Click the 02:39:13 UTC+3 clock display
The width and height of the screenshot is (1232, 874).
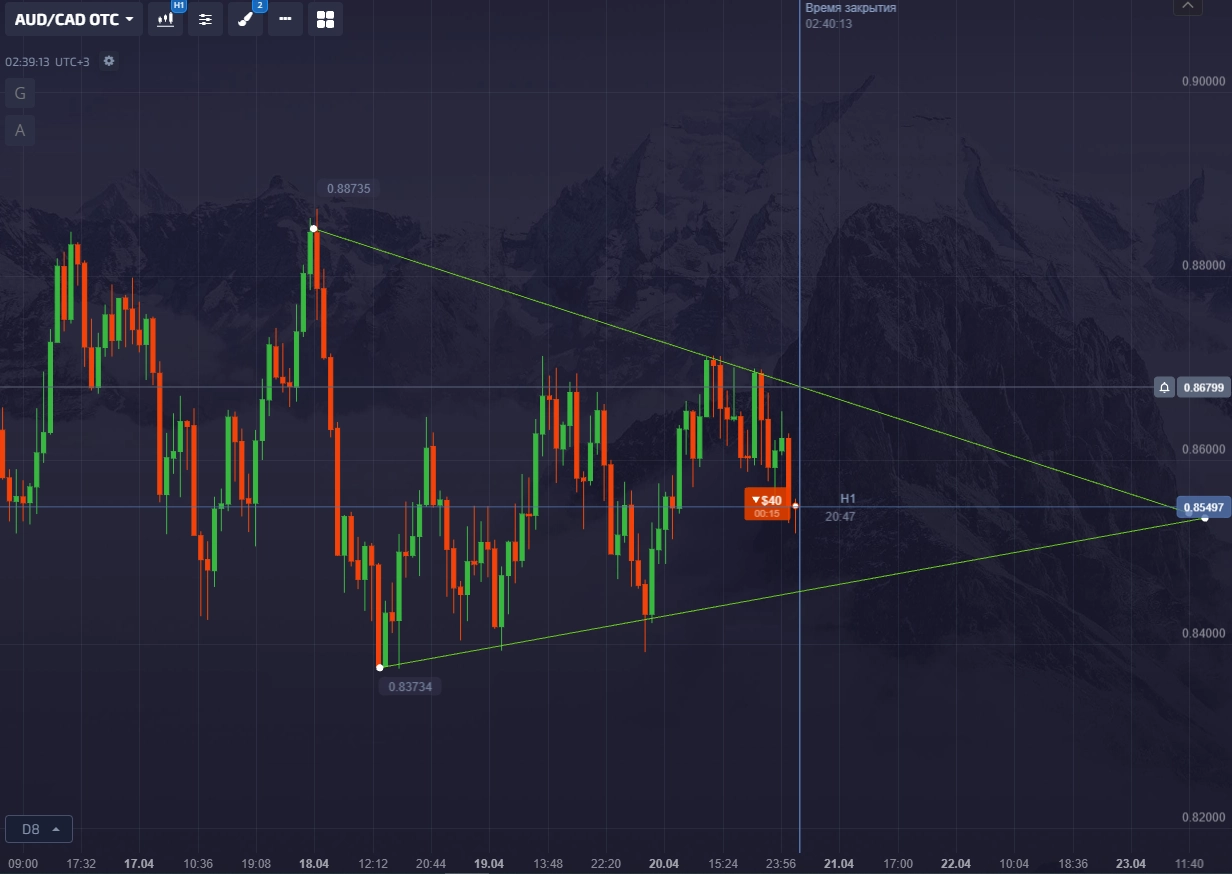(47, 62)
